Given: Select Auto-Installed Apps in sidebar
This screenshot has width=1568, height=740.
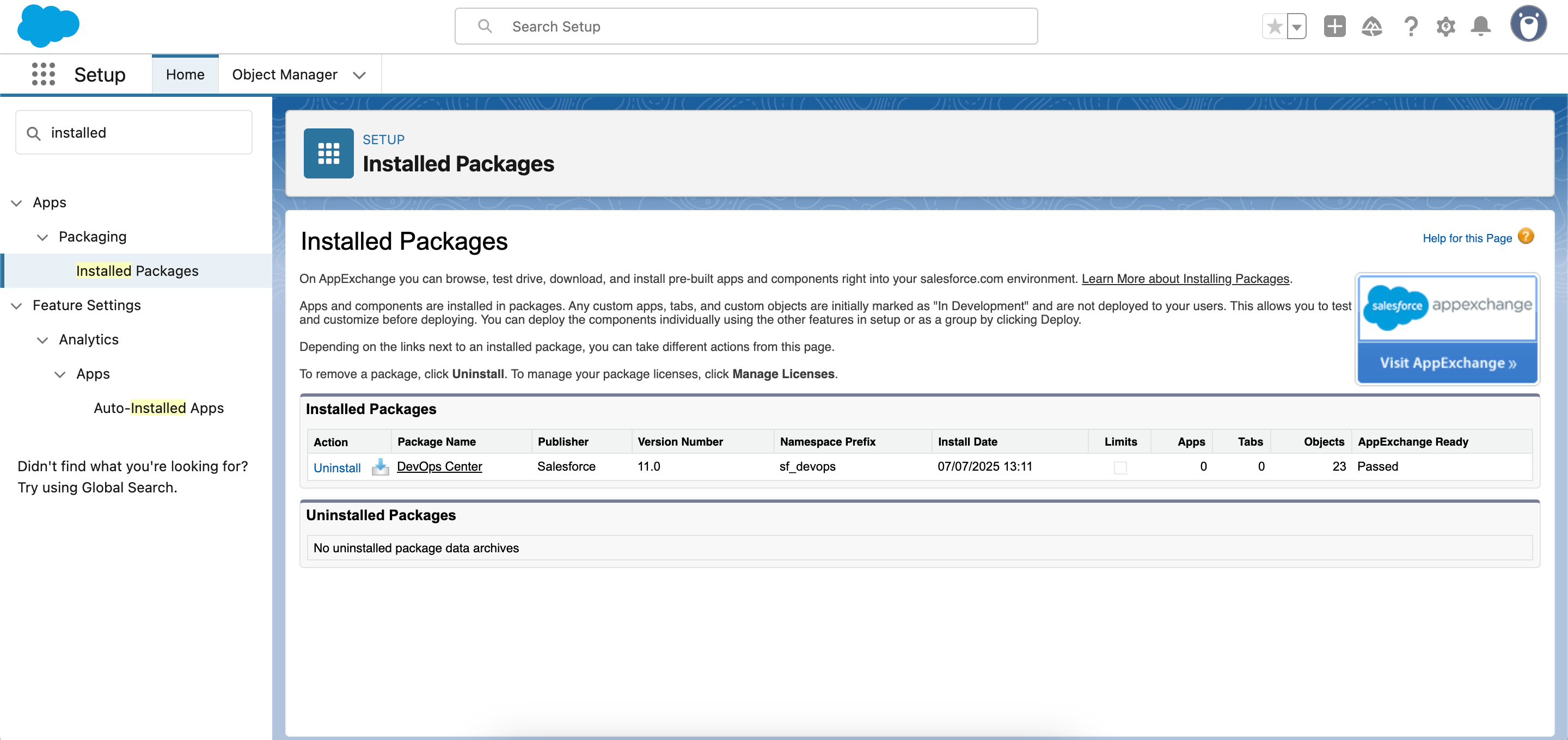Looking at the screenshot, I should 158,408.
